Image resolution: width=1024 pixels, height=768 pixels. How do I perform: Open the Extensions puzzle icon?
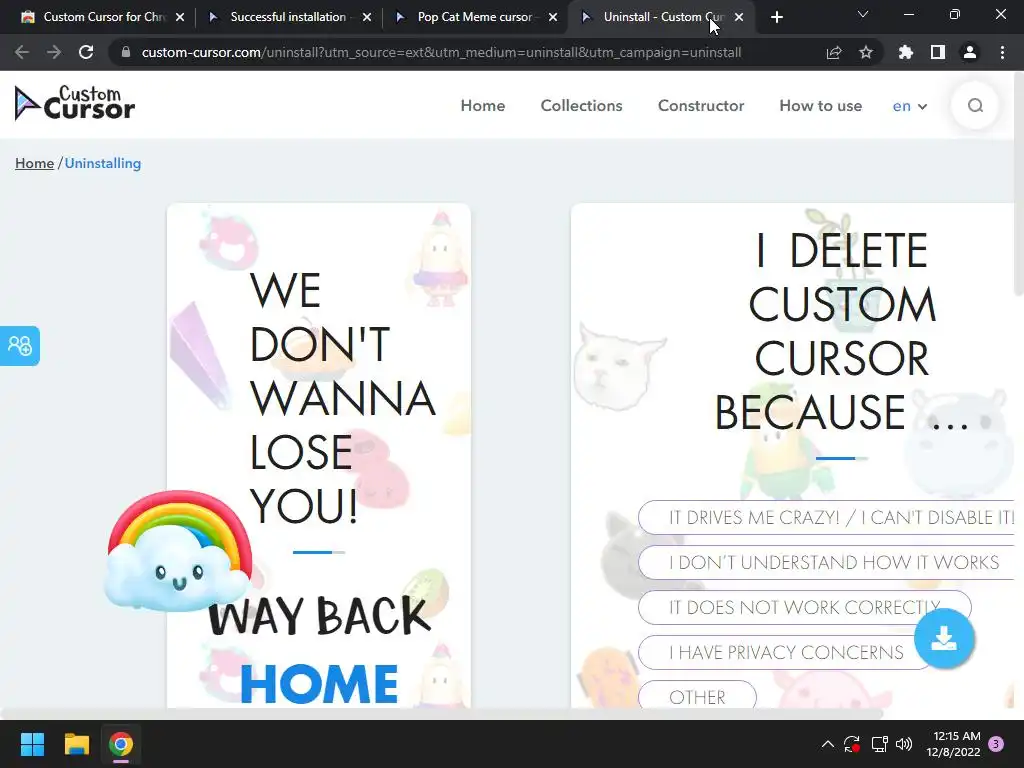tap(906, 52)
